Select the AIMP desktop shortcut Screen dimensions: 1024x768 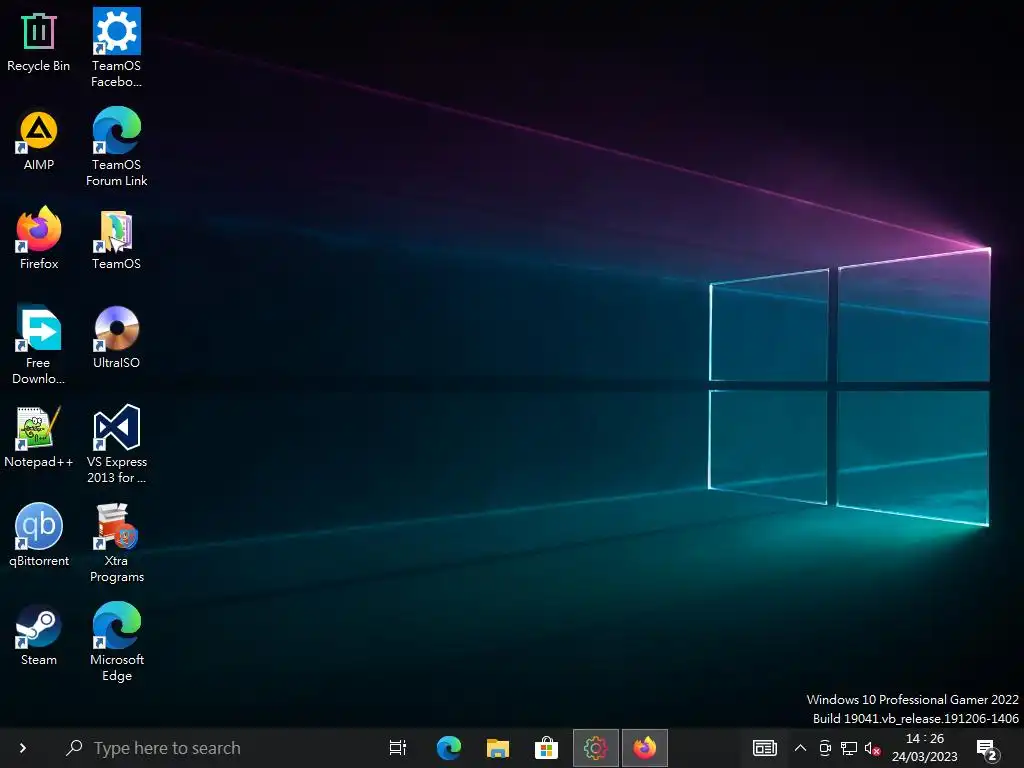(39, 141)
